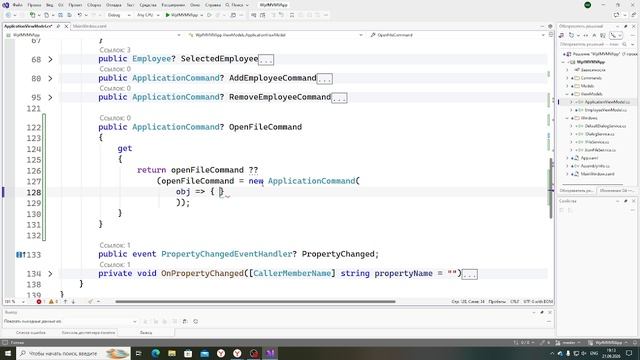Image resolution: width=640 pixels, height=360 pixels.
Task: Pin the ApplicationViewModel.cs tab
Action: 58,26
